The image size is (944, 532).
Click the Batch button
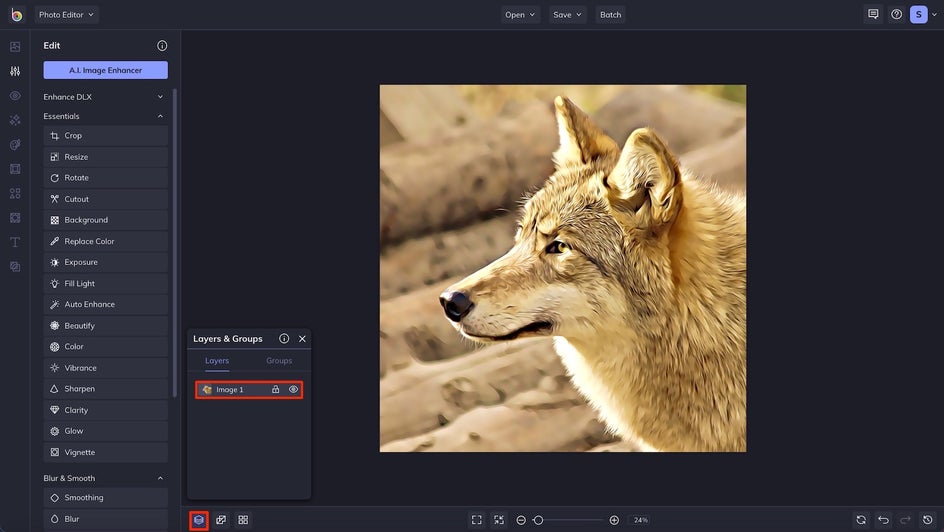pos(610,15)
